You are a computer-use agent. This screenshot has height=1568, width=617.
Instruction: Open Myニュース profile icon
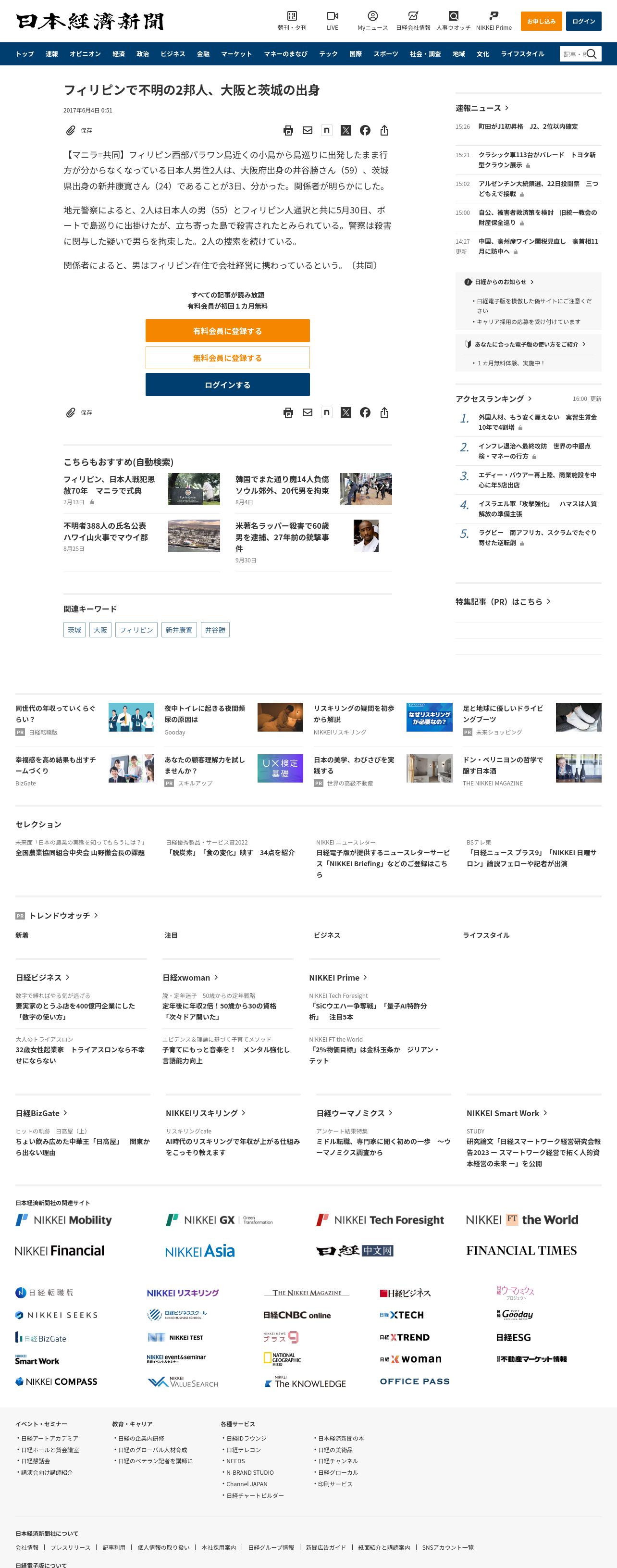[x=372, y=21]
